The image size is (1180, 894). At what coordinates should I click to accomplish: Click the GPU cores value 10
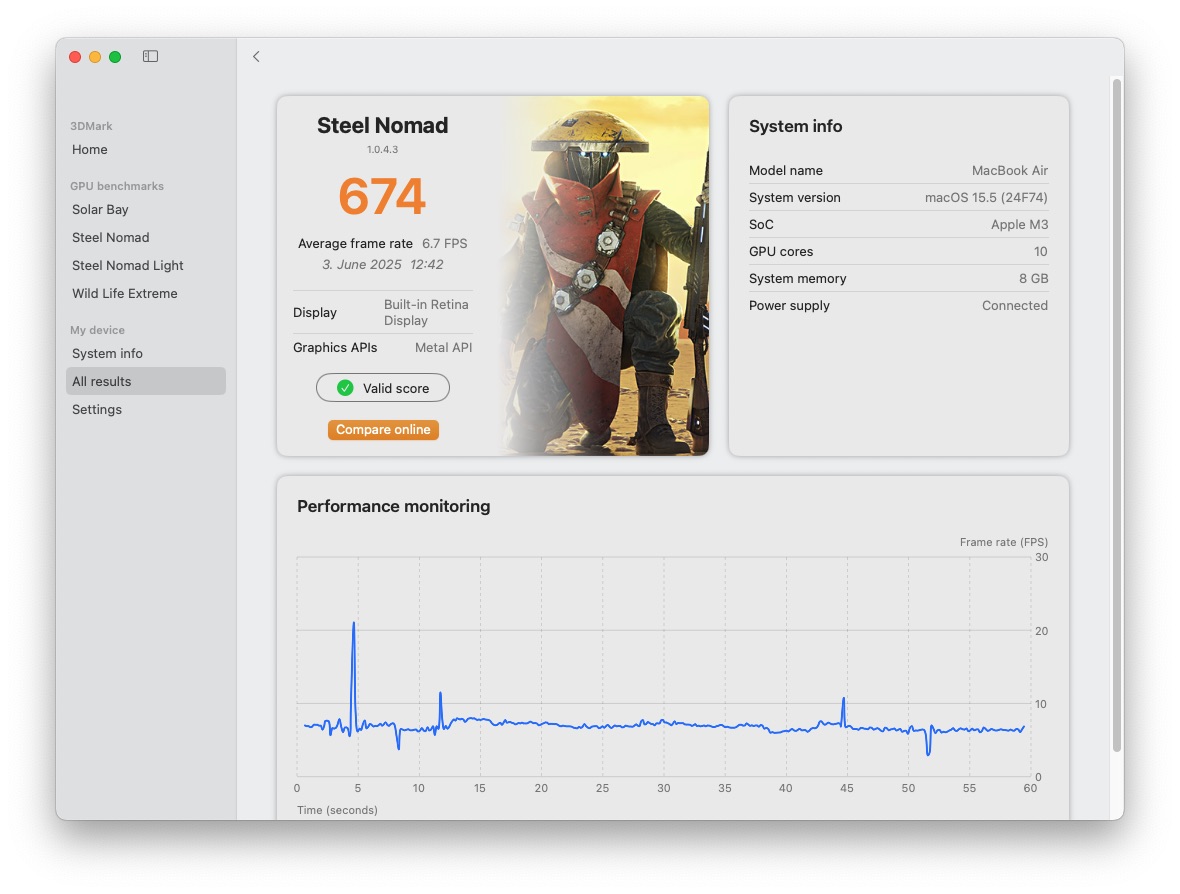pos(1041,252)
